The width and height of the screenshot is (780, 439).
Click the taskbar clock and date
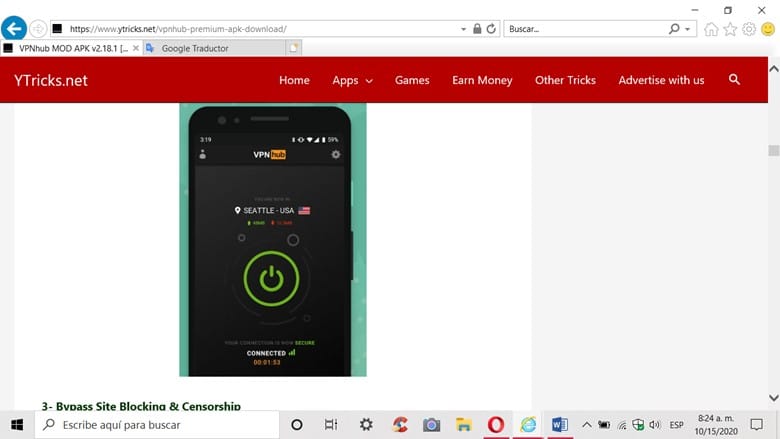[x=716, y=425]
